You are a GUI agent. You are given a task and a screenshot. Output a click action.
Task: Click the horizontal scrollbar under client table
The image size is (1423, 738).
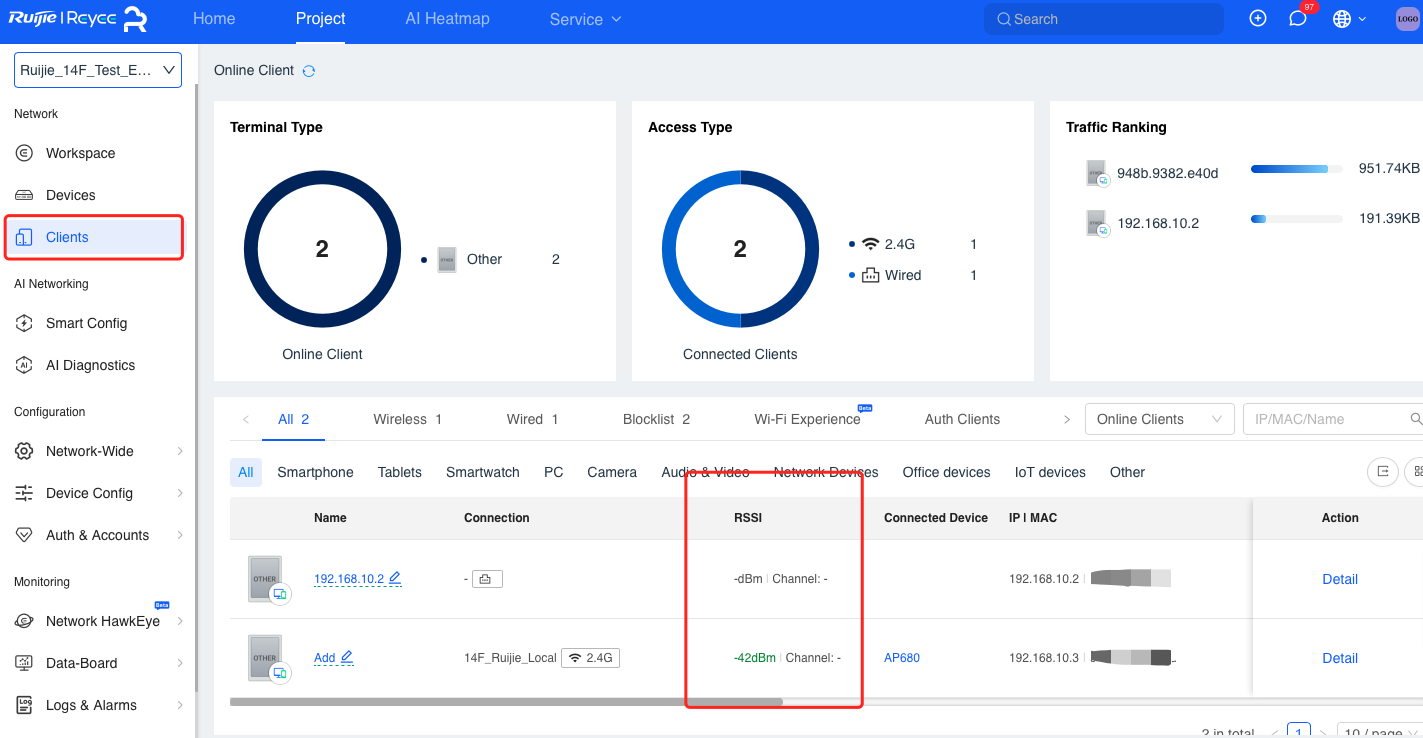coord(505,702)
